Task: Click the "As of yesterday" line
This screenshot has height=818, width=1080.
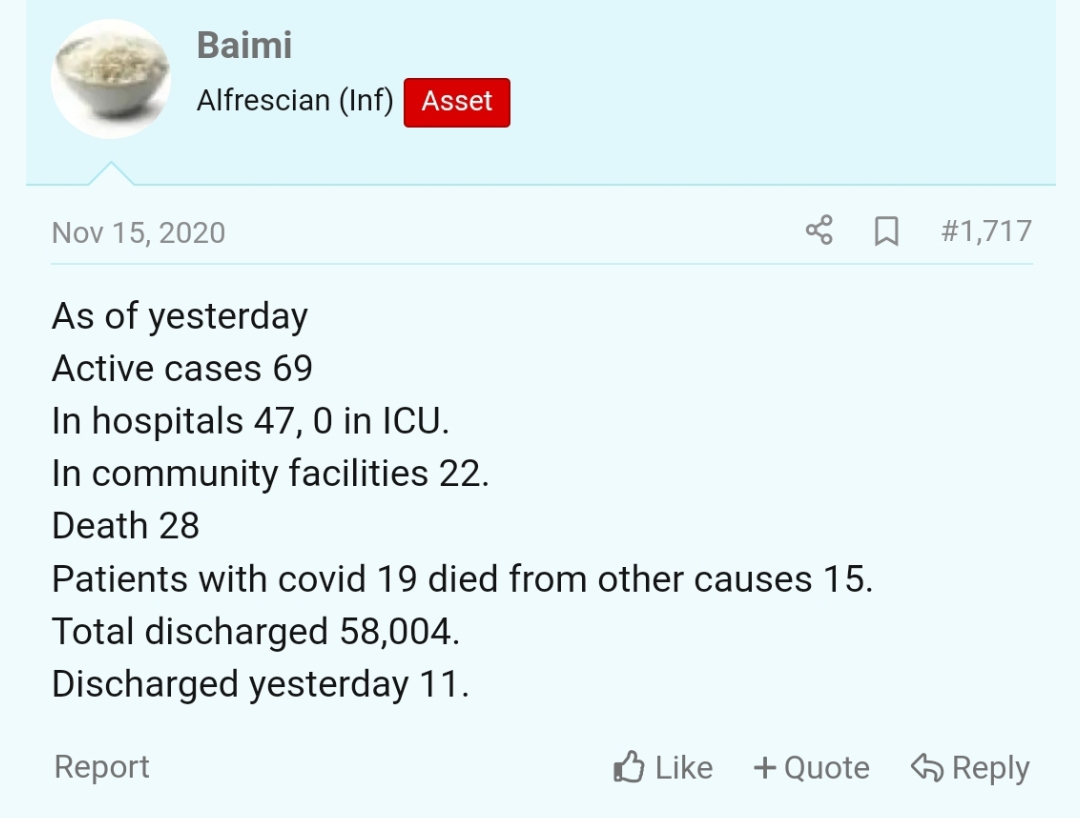Action: click(x=180, y=316)
